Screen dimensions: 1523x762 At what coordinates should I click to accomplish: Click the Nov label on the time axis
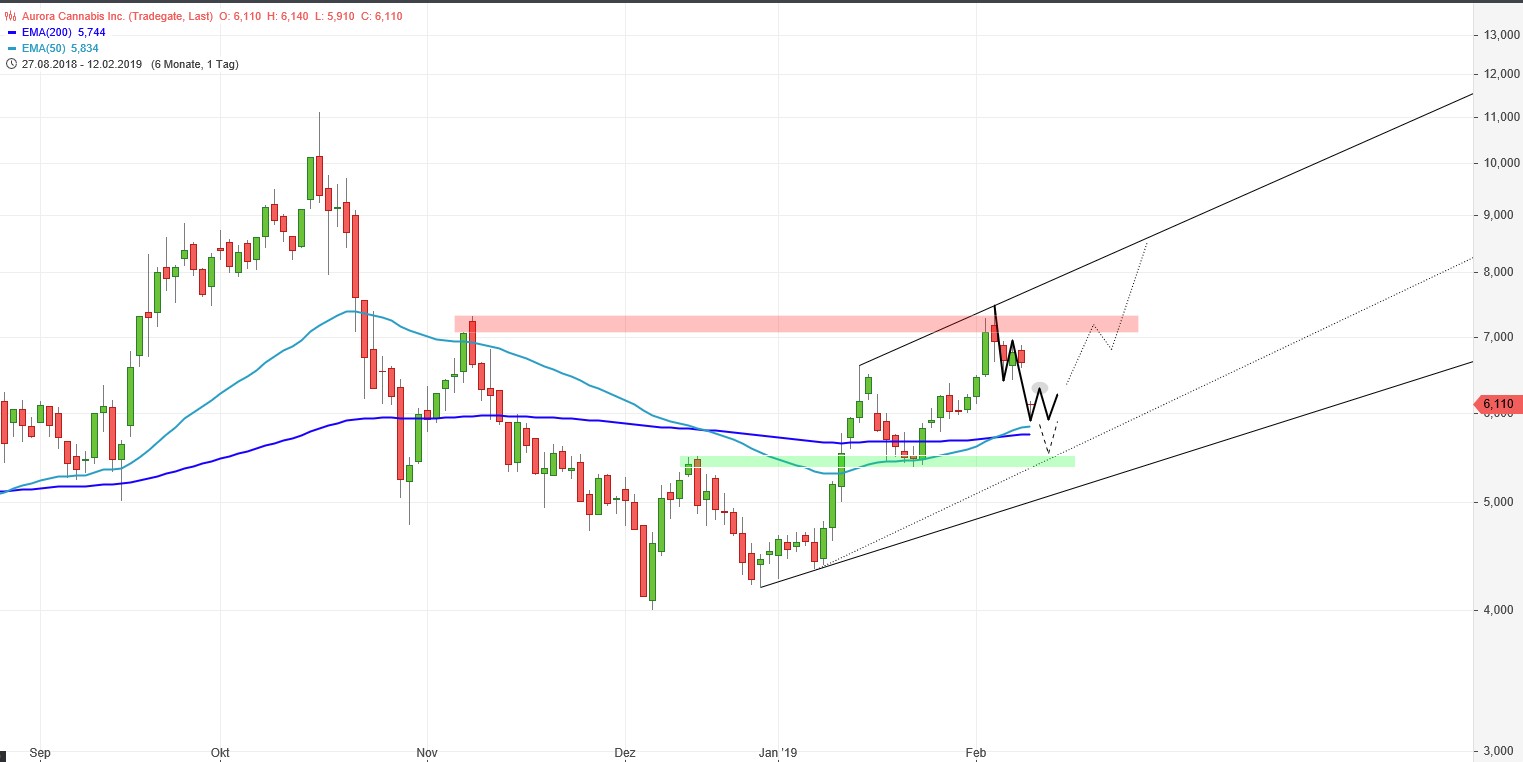point(427,752)
